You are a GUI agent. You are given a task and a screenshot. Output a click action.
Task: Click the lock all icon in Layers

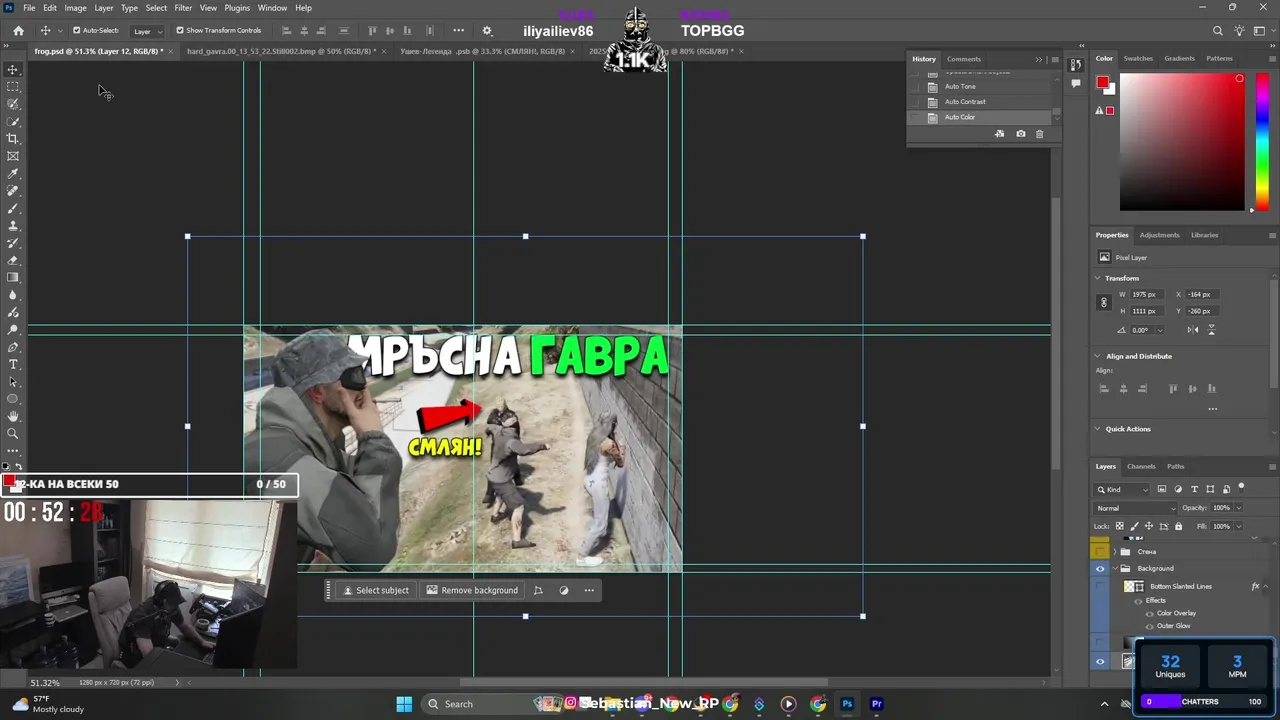(x=1178, y=526)
